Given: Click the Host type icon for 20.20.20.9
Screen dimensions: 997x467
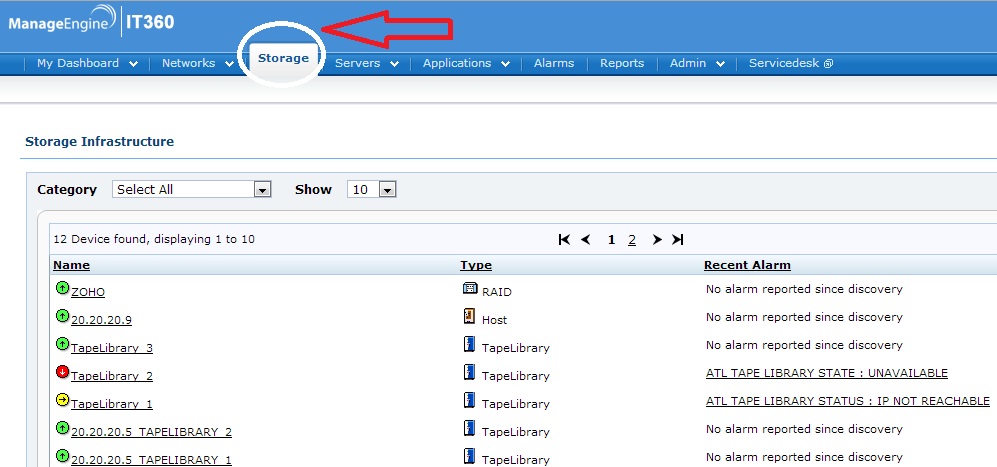Looking at the screenshot, I should coord(470,317).
